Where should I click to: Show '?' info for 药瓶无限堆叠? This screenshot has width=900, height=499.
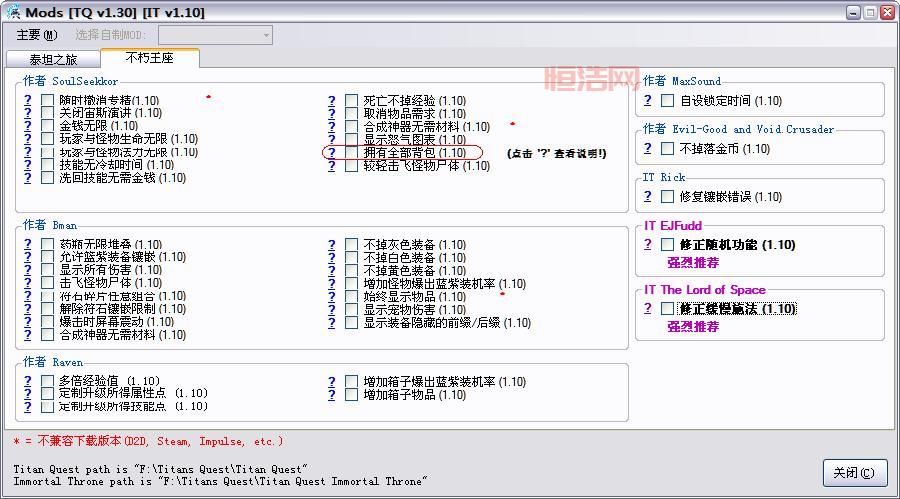[x=29, y=244]
